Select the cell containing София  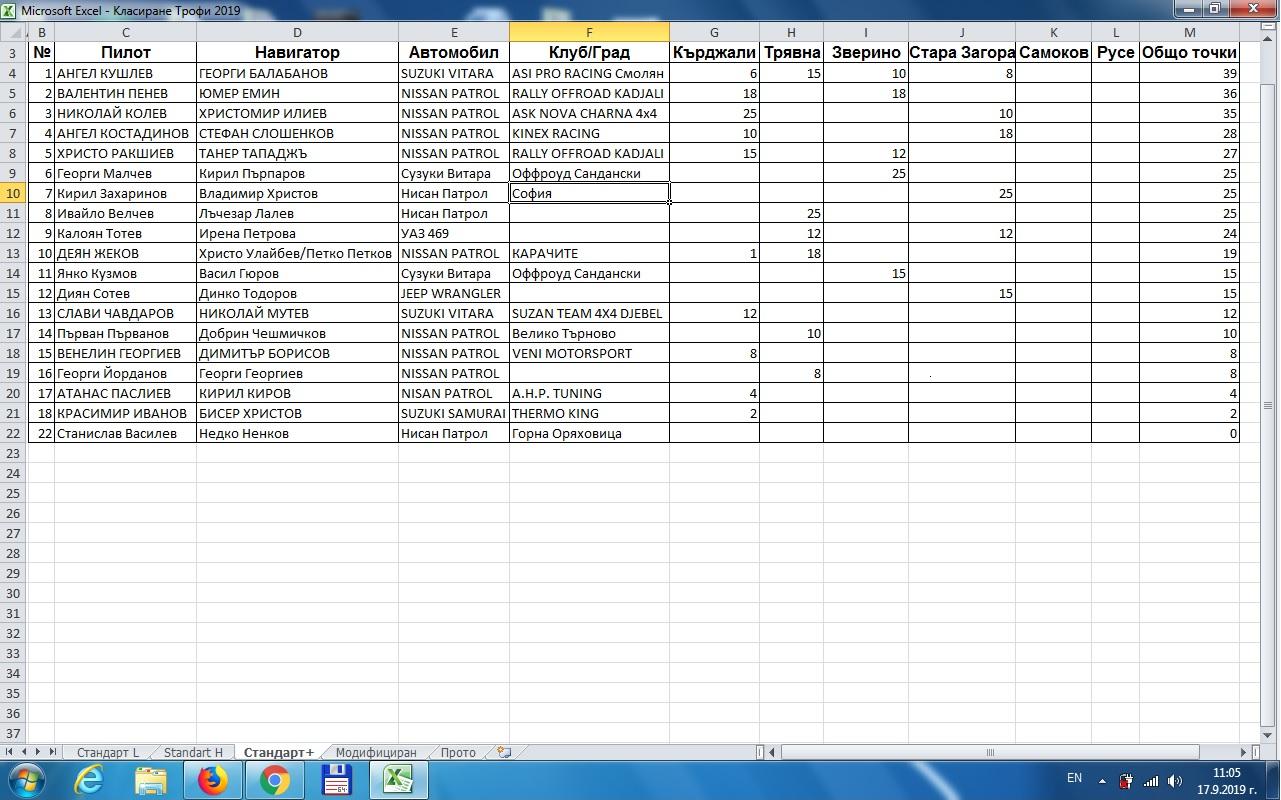click(589, 193)
